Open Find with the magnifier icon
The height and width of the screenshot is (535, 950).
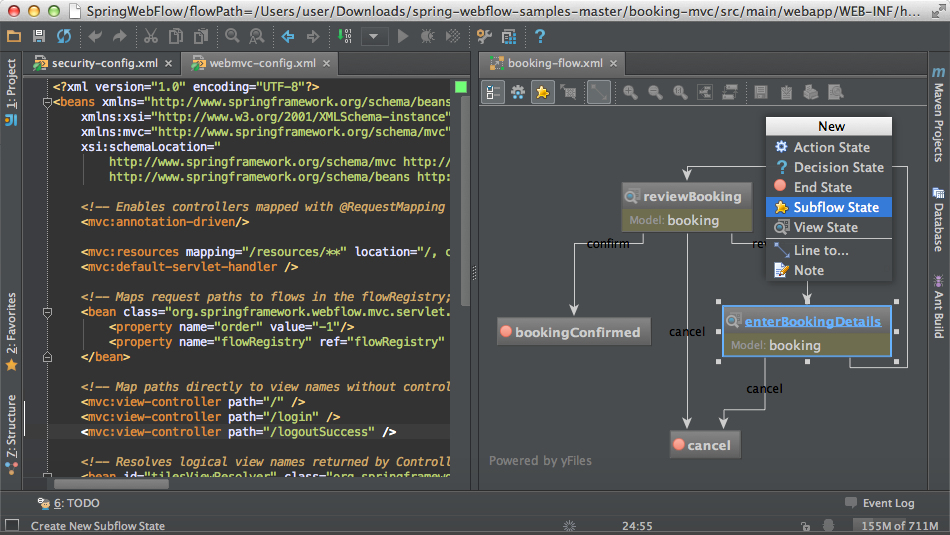232,36
